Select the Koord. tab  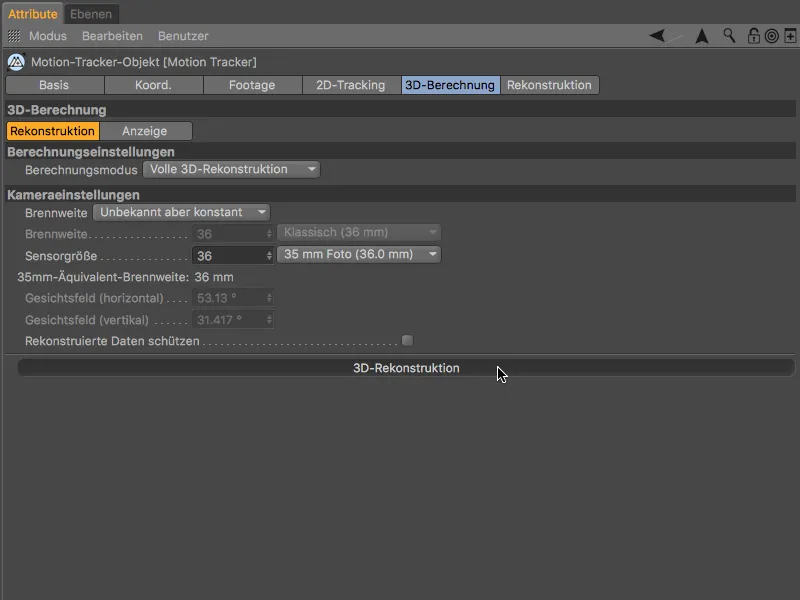click(x=154, y=85)
